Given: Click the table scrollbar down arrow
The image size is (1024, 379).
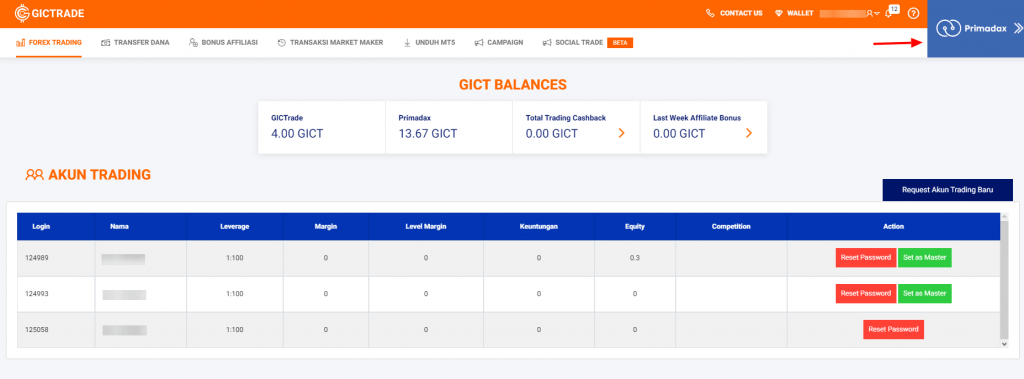Looking at the screenshot, I should (1004, 344).
